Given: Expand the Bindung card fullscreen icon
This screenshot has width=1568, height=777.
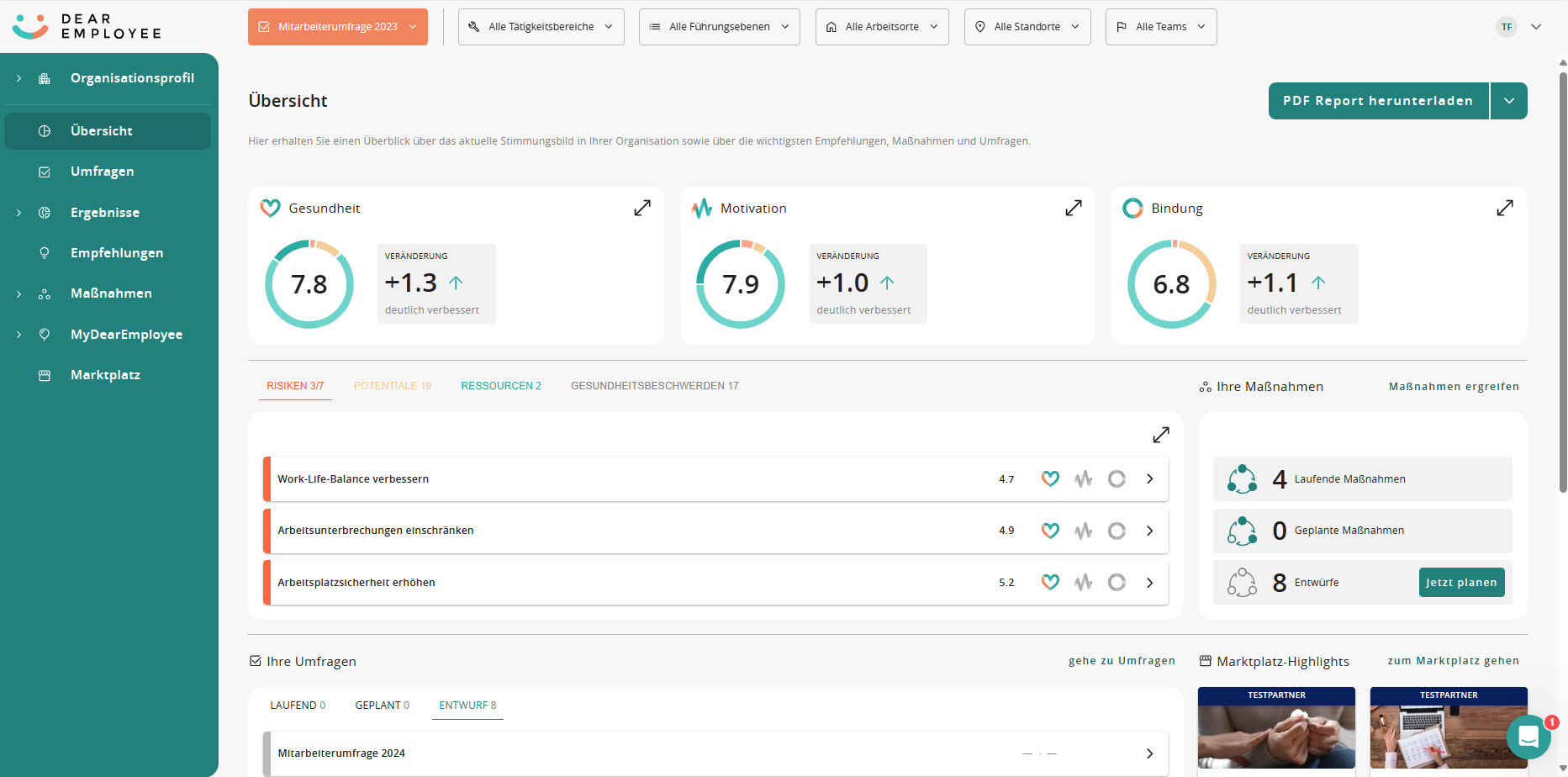Looking at the screenshot, I should coord(1505,208).
